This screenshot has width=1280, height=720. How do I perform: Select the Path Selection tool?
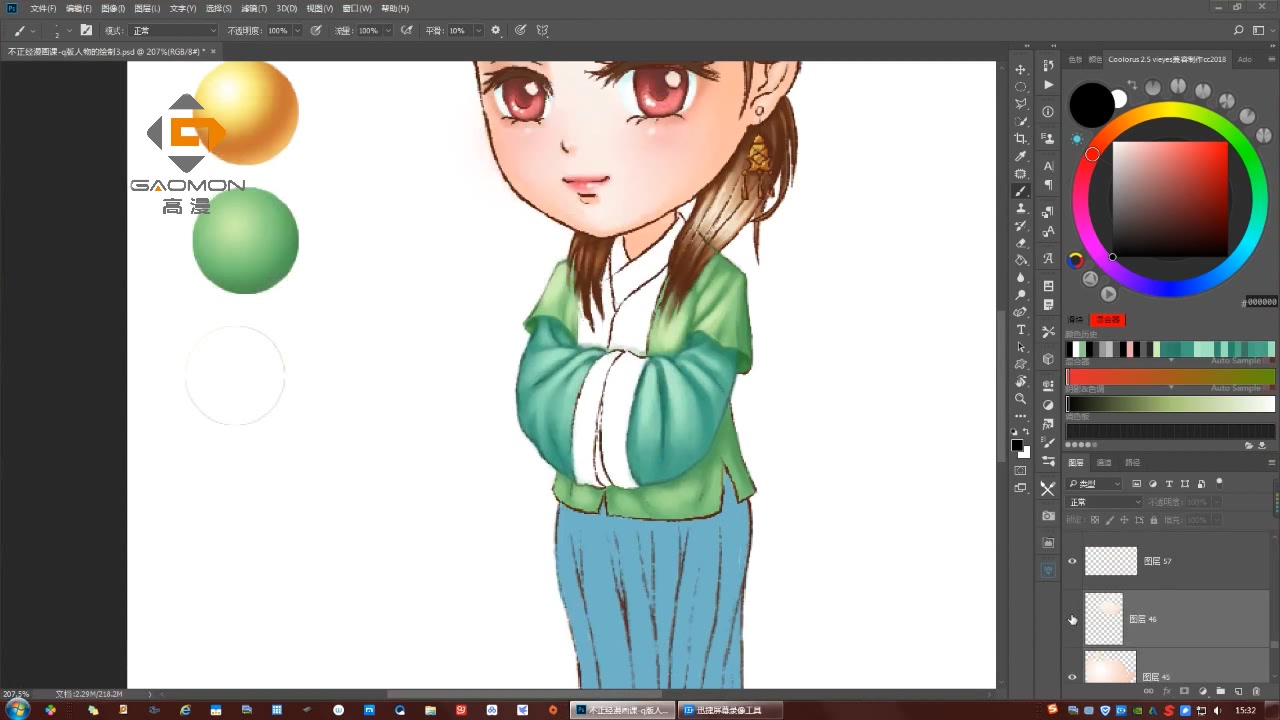1021,347
